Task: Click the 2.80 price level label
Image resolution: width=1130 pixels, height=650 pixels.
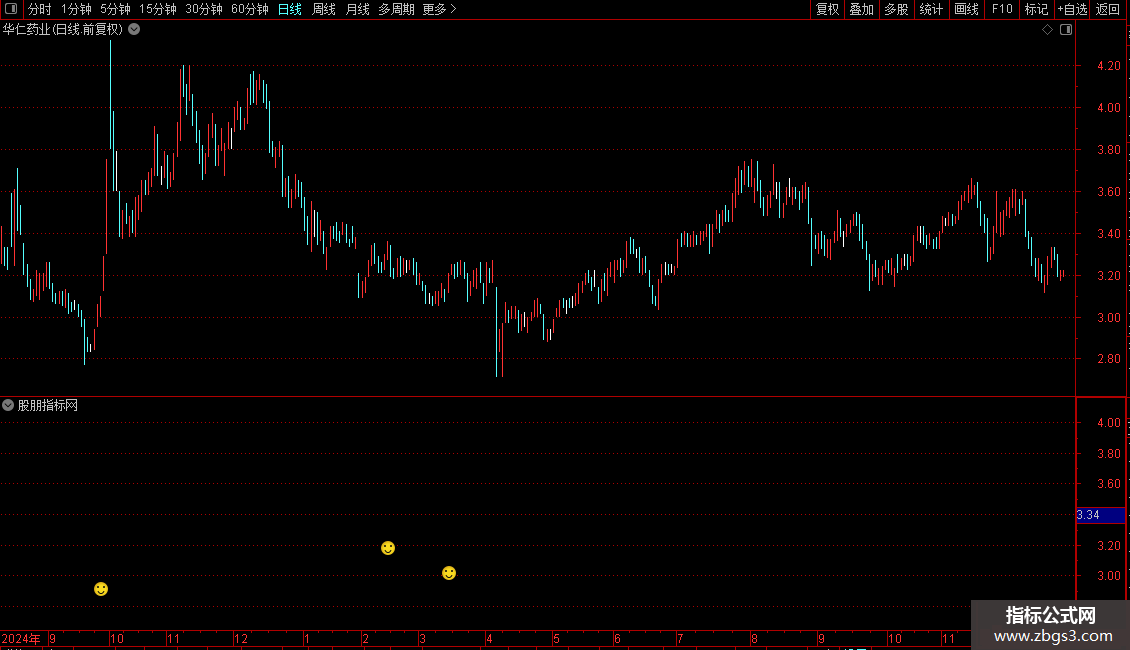Action: 1108,359
